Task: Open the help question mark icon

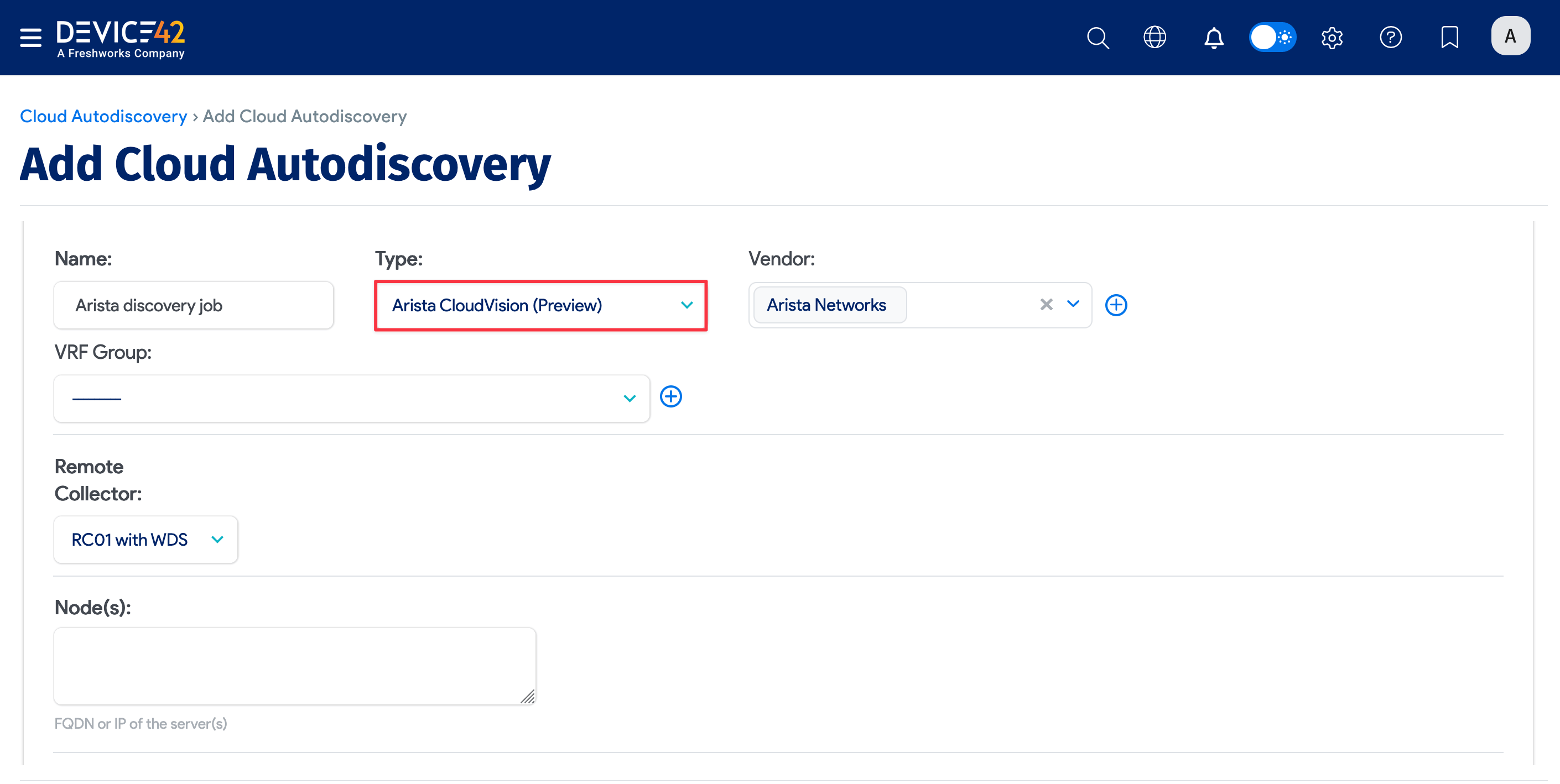Action: (x=1390, y=38)
